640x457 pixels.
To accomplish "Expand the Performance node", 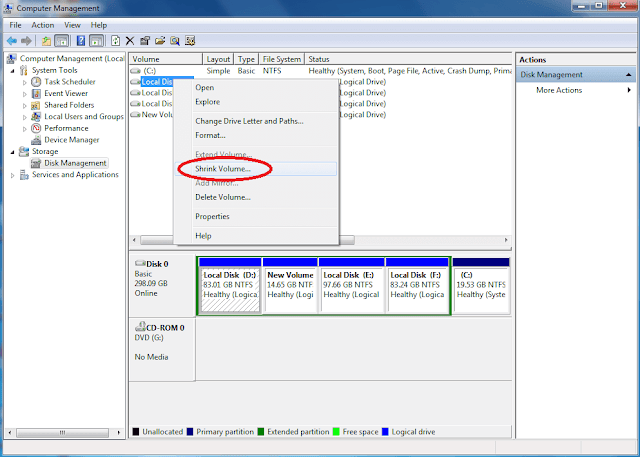I will 24,129.
